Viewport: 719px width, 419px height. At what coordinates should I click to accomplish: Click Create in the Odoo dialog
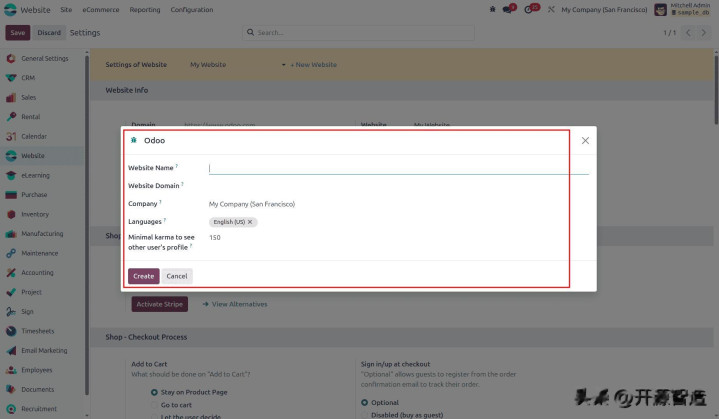[x=144, y=276]
